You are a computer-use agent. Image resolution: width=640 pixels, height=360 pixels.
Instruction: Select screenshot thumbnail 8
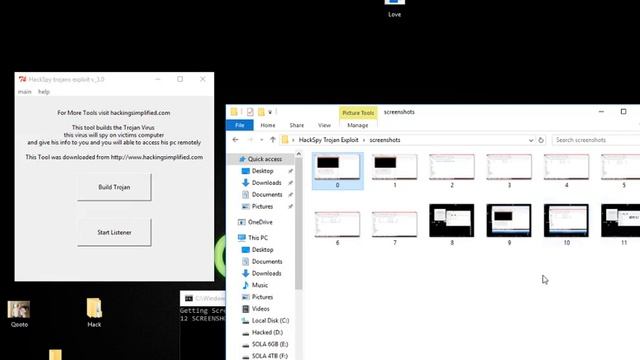point(452,224)
